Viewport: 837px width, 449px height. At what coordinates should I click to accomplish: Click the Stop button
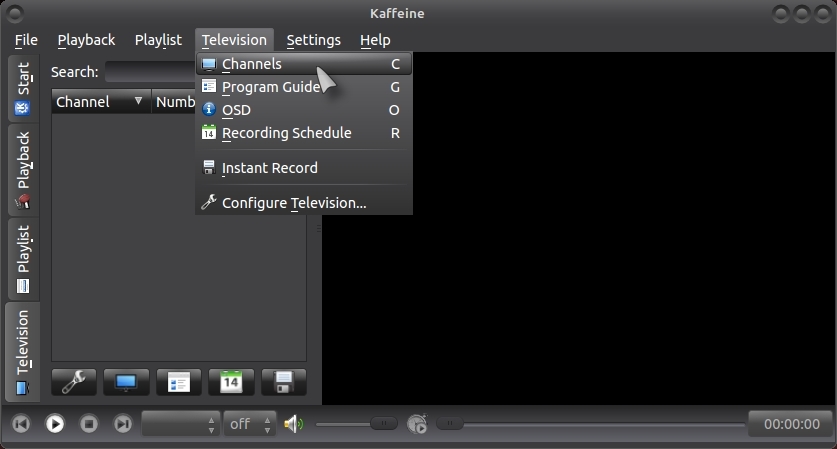pos(89,424)
